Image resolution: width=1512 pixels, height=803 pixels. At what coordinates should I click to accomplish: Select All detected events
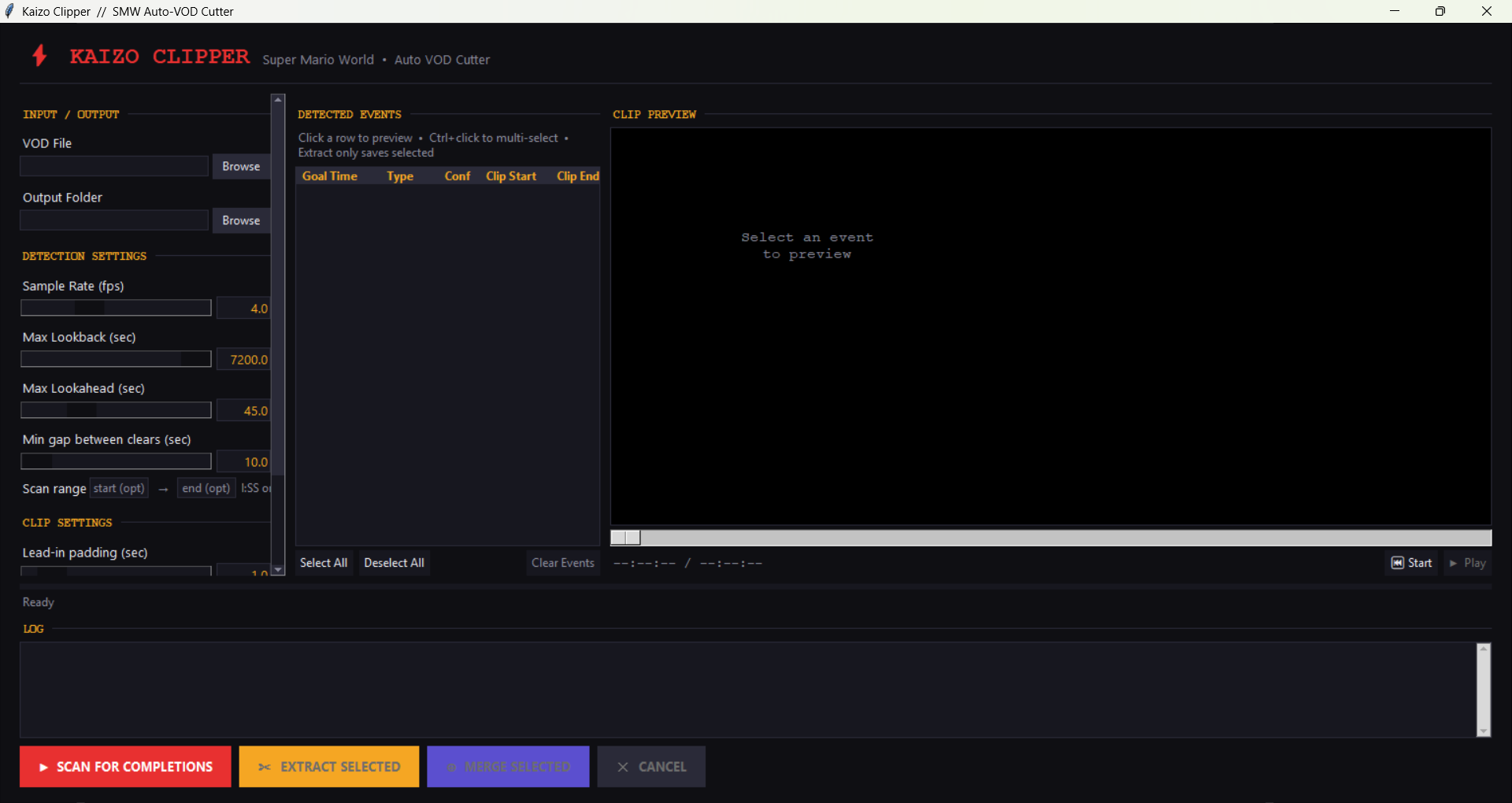pyautogui.click(x=323, y=562)
